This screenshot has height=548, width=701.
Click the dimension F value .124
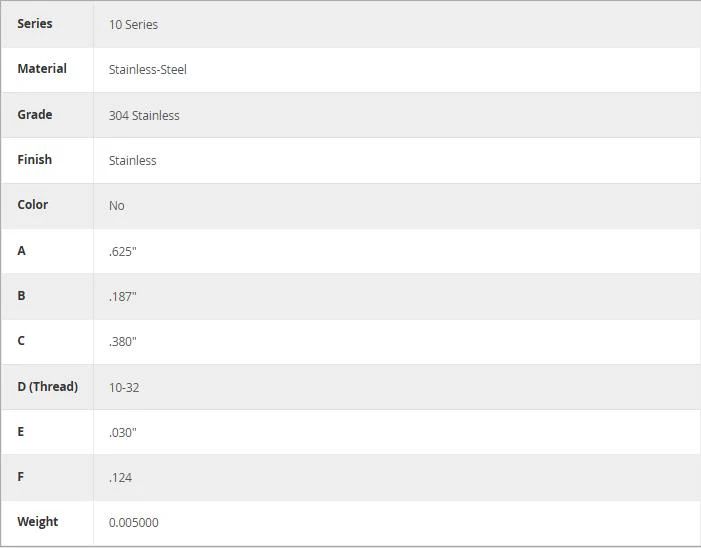[120, 477]
